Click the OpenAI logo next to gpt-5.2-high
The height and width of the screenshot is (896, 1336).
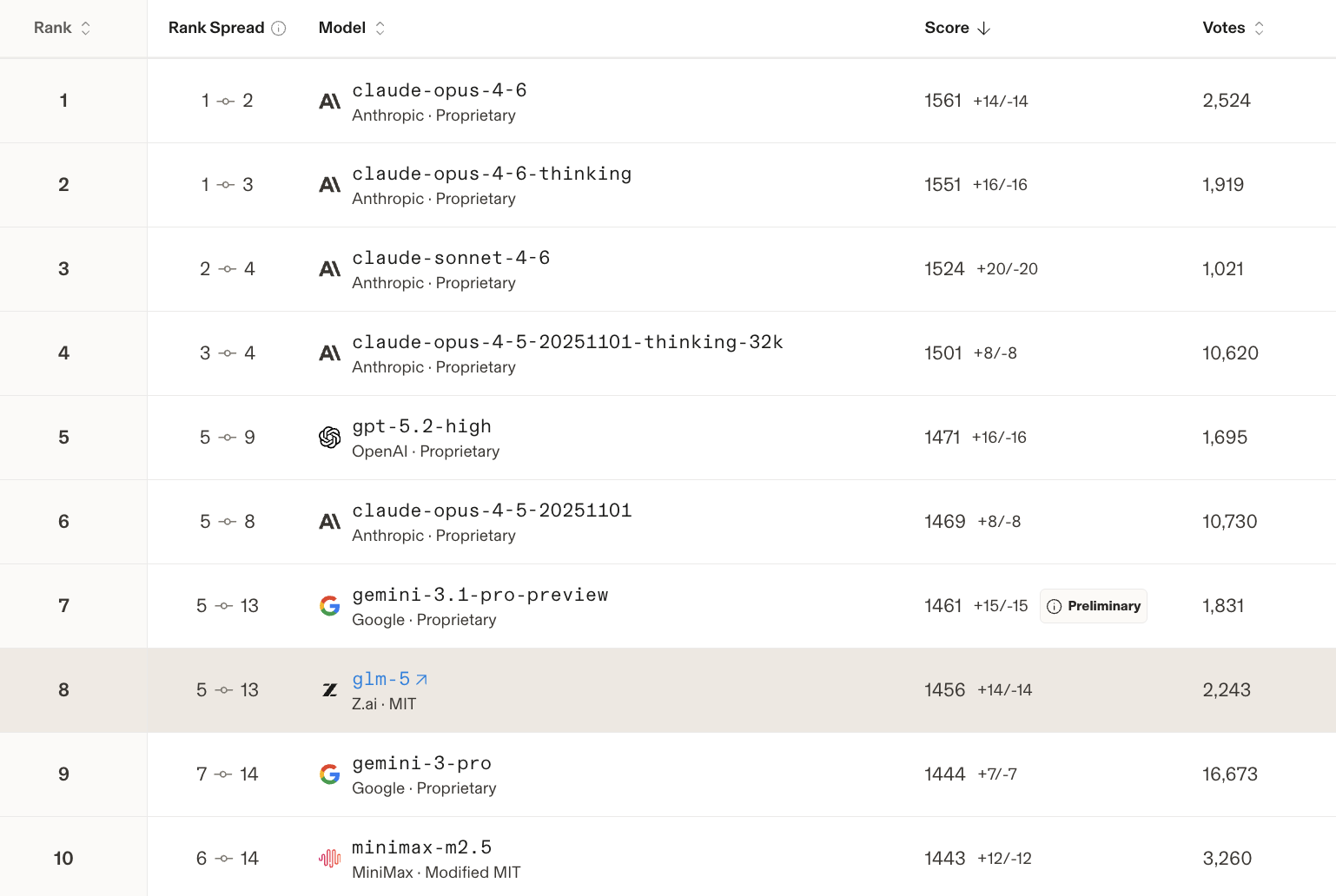point(329,438)
